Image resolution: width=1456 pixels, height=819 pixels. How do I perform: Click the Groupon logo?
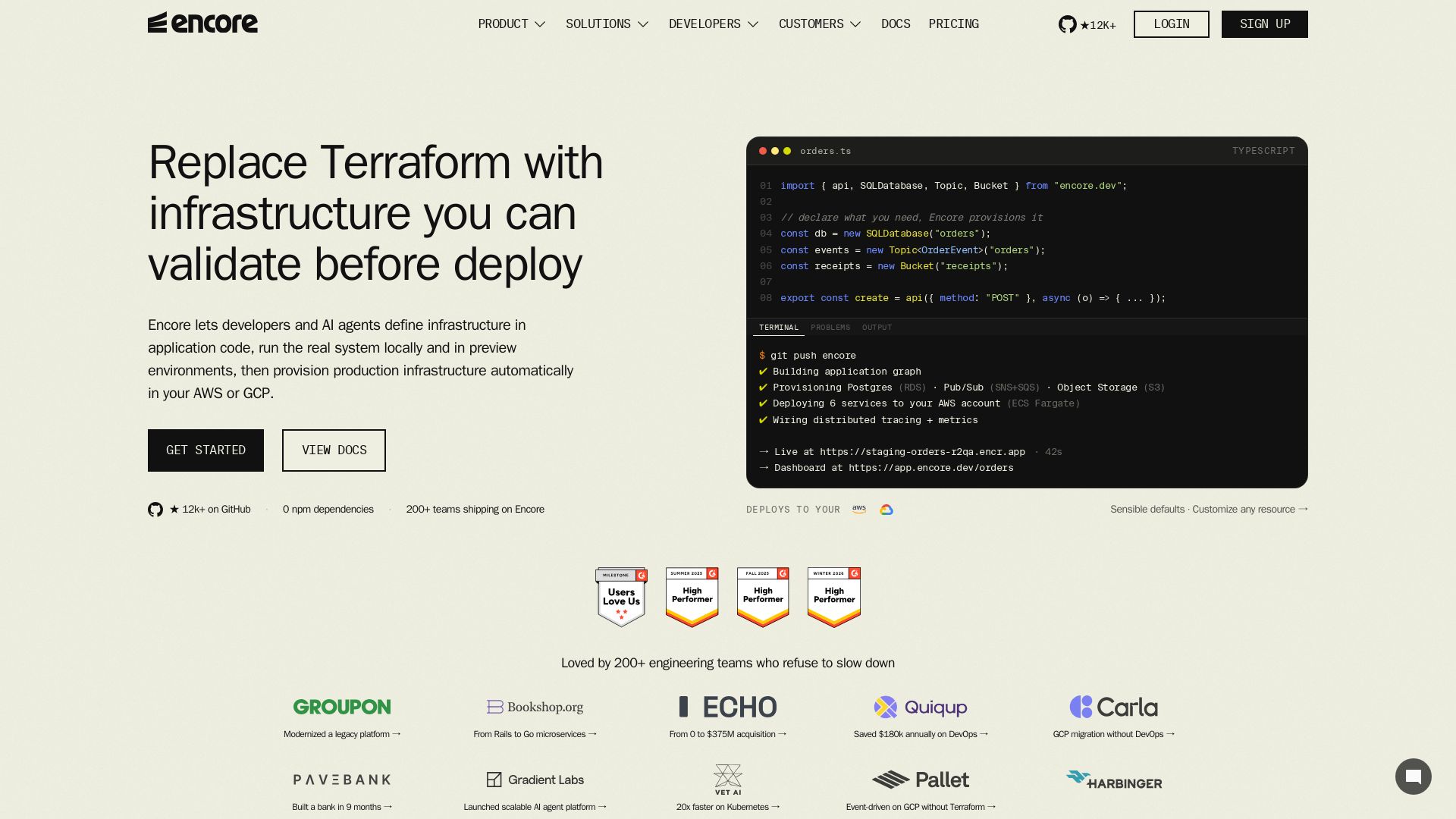[342, 707]
